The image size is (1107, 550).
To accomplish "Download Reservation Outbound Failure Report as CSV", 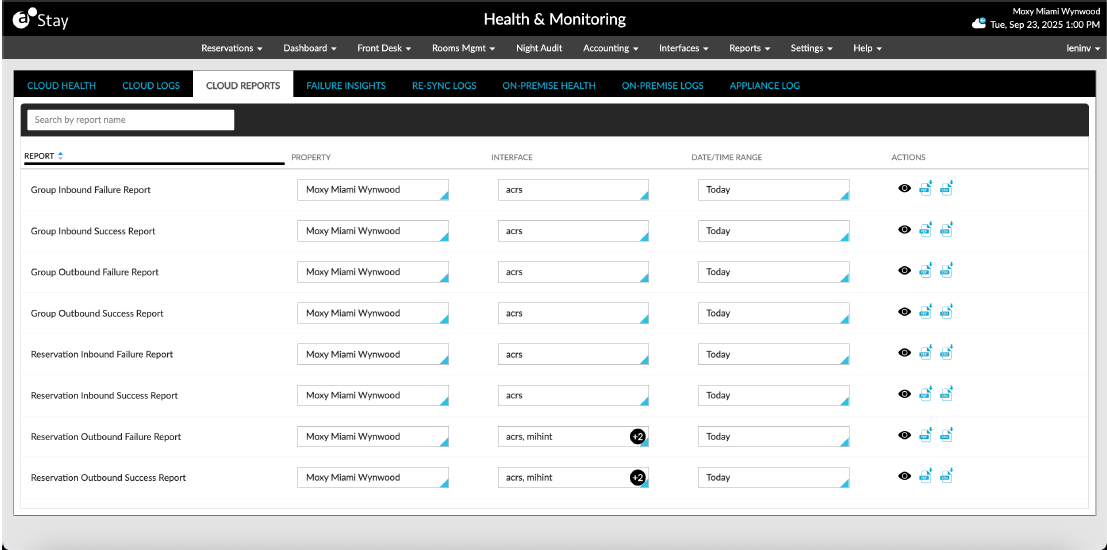I will coord(947,435).
